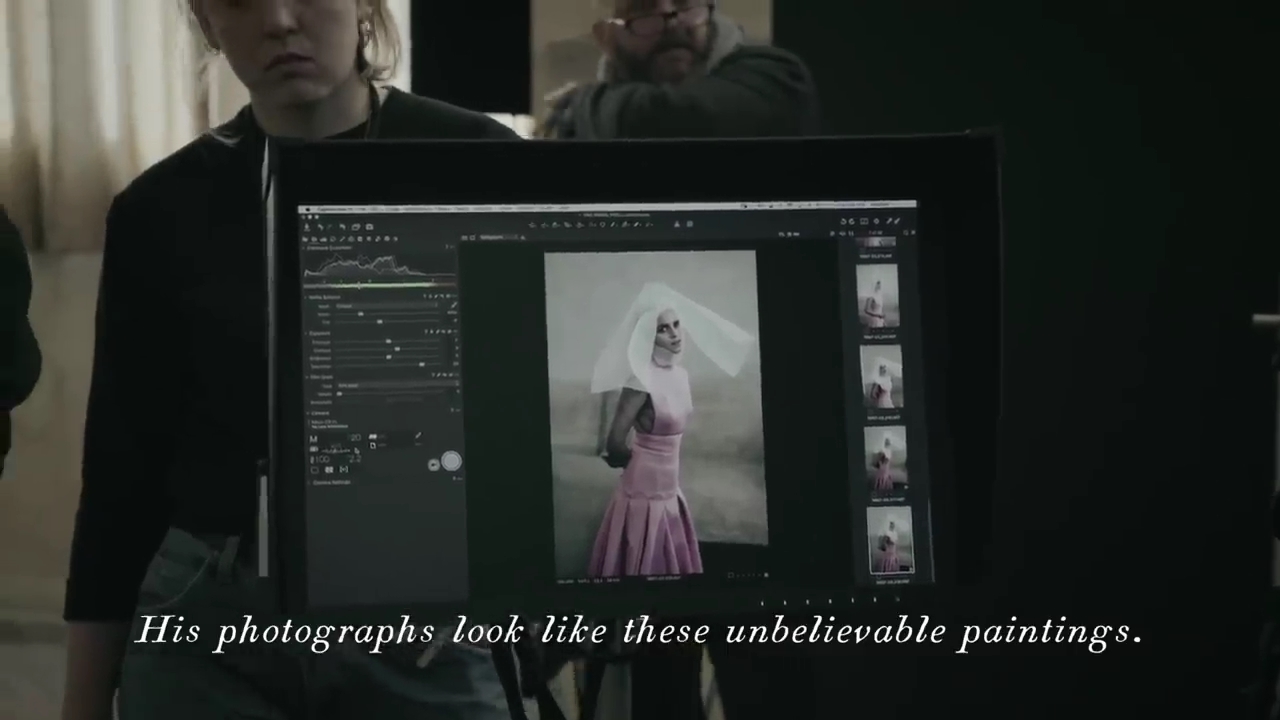Click the exposure warning triangle icon

(676, 224)
